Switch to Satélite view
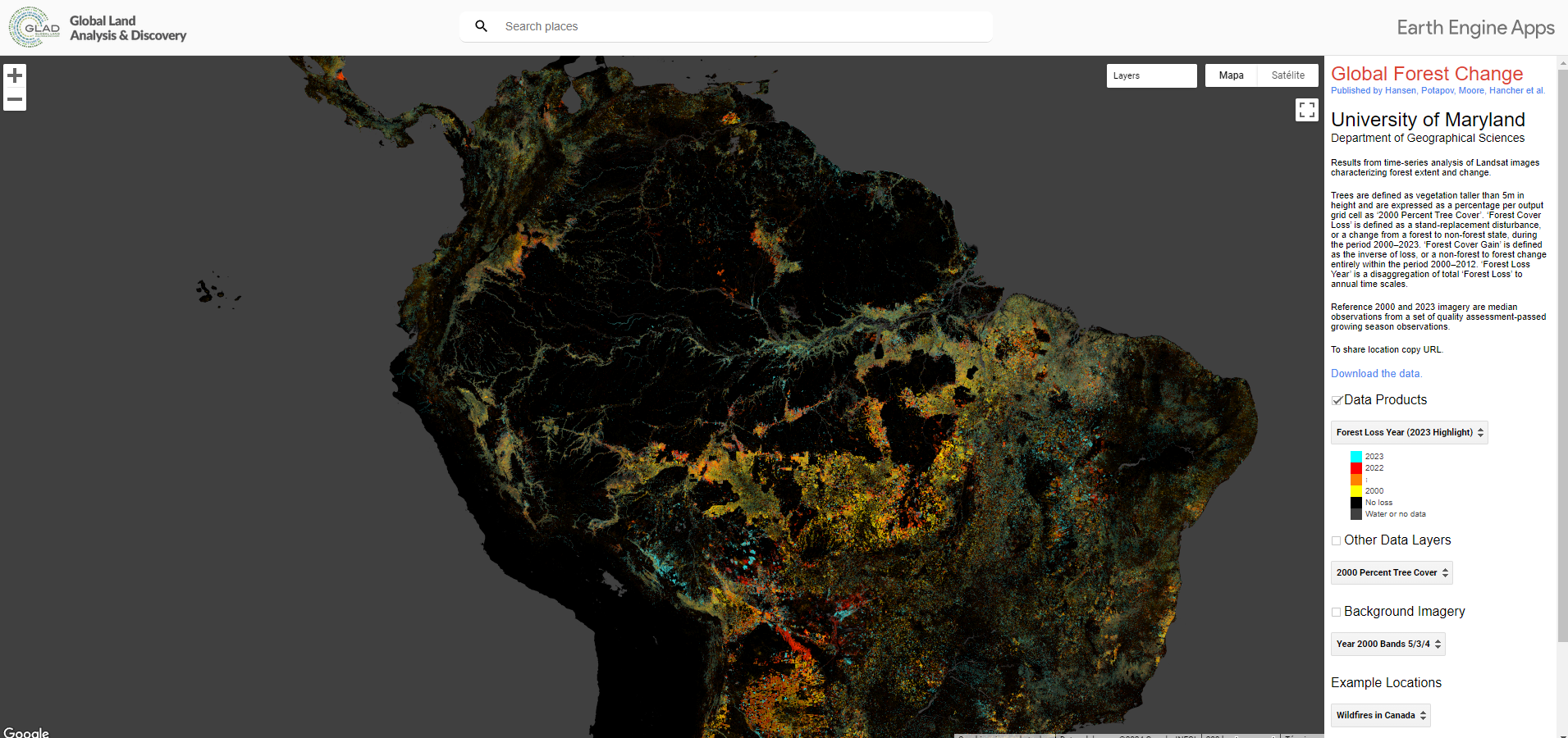The image size is (1568, 738). 1288,75
